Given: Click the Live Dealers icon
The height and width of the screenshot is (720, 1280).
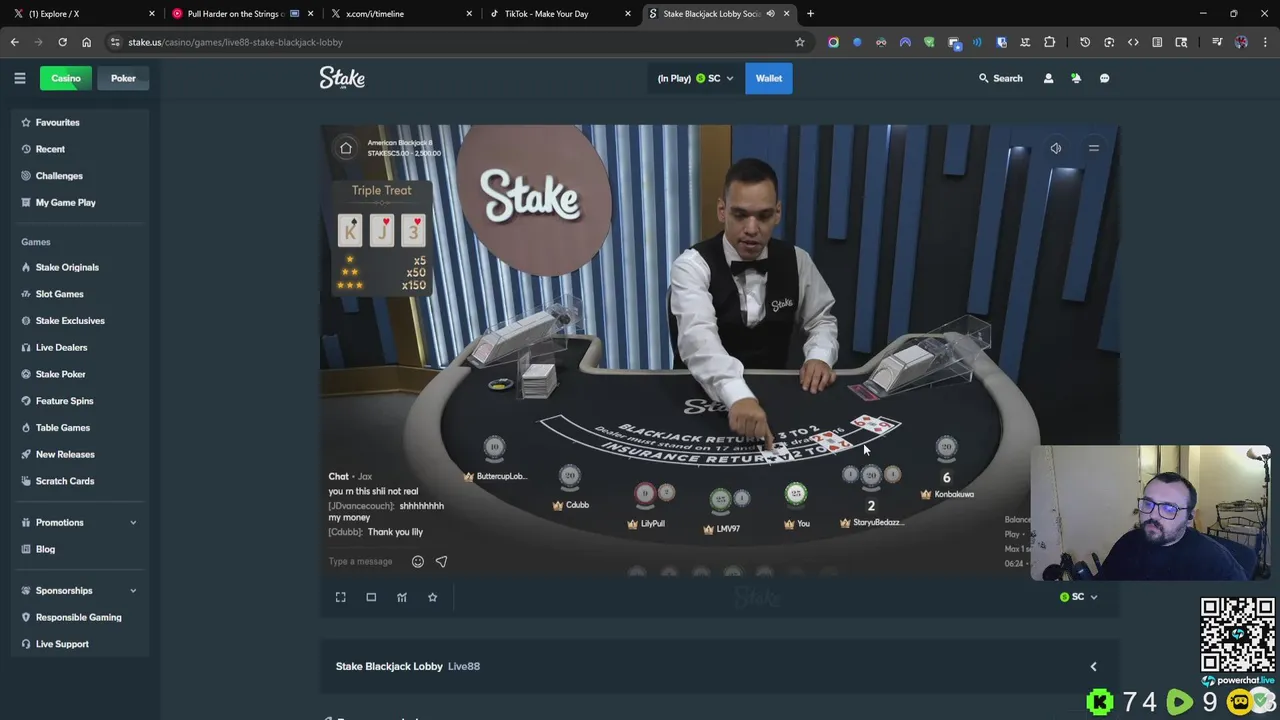Looking at the screenshot, I should pos(26,347).
